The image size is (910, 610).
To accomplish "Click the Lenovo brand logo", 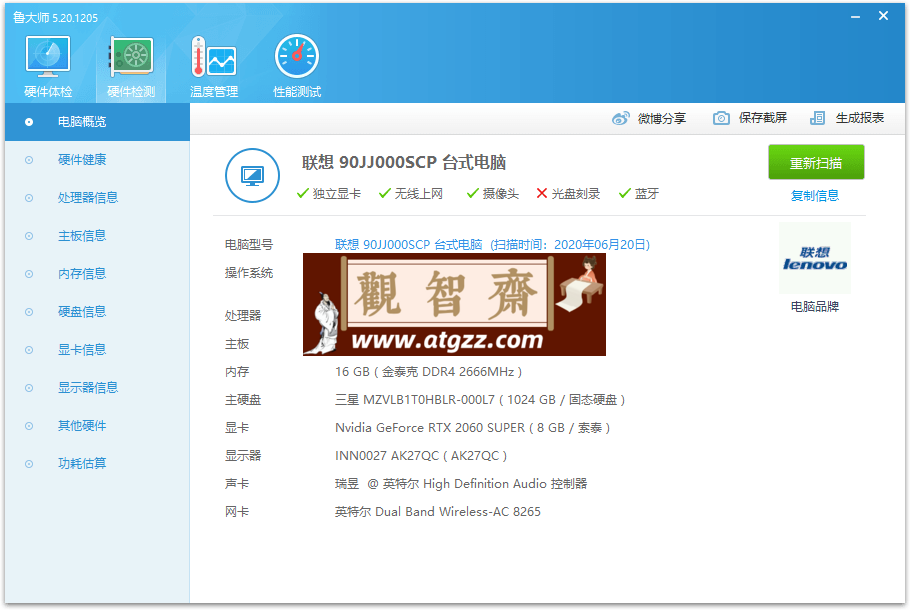I will (815, 258).
